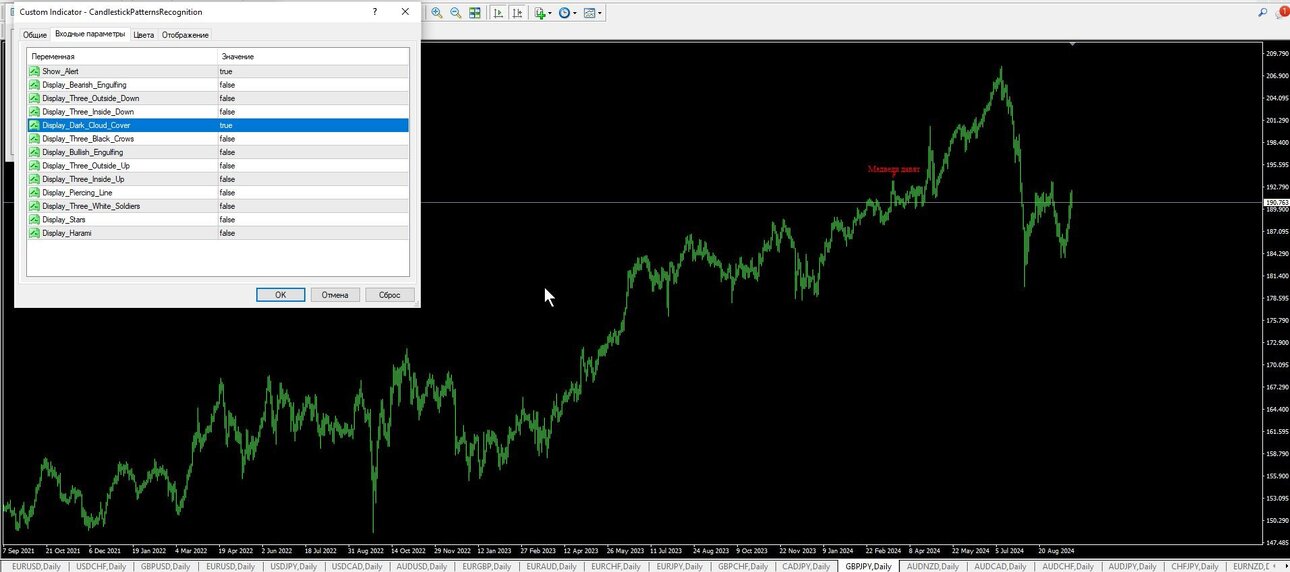Open the AUDCAD,Daily chart tab
The image size is (1290, 572).
tap(1000, 566)
